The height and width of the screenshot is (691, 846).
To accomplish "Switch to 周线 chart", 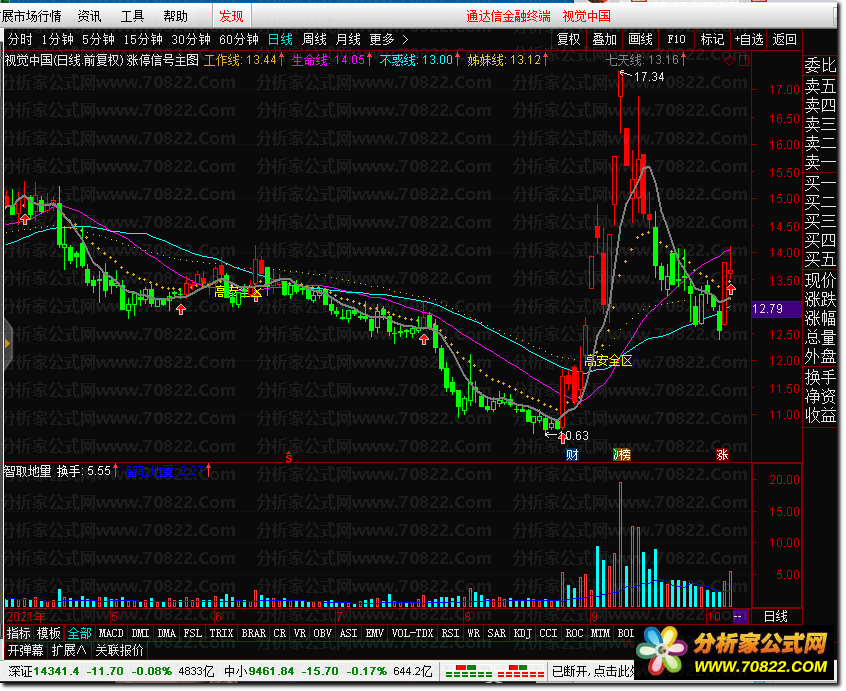I will click(x=314, y=39).
